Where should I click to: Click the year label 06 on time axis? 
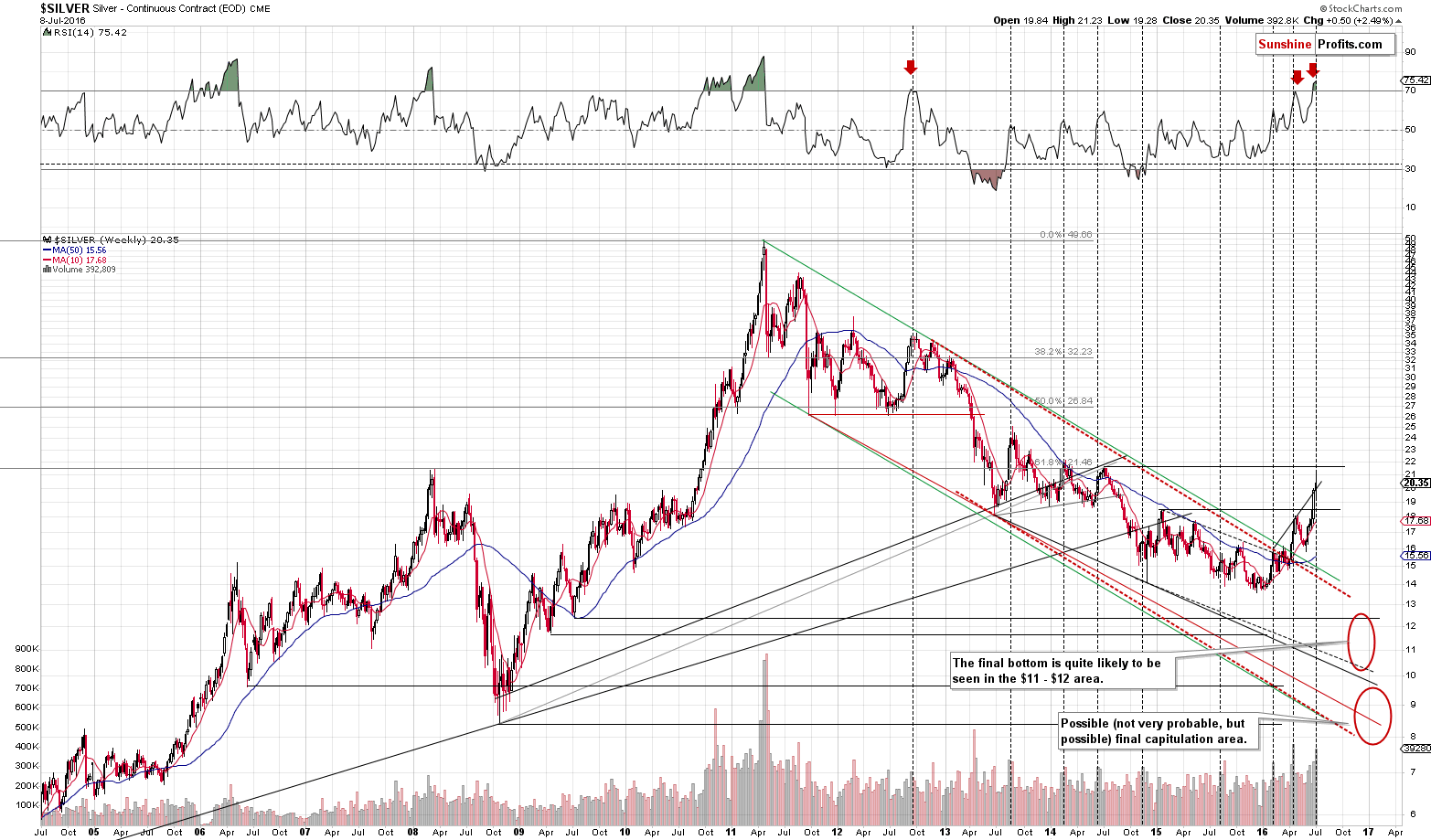click(x=199, y=832)
